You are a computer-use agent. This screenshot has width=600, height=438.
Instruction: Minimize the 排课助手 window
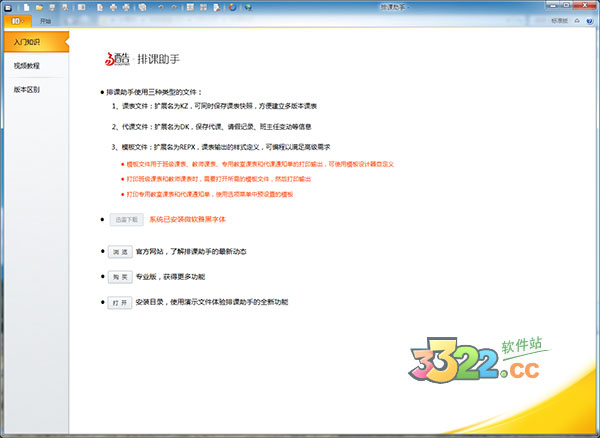click(552, 5)
